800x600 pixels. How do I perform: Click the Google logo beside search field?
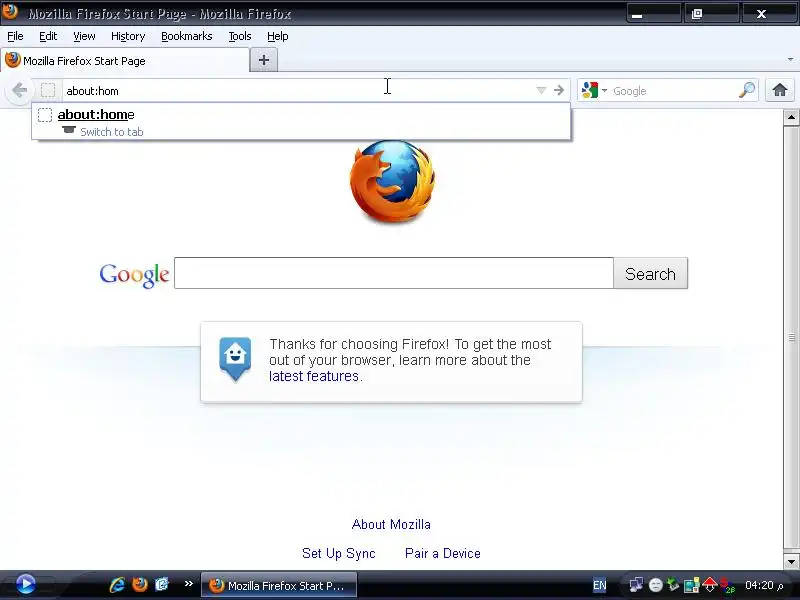[x=134, y=275]
